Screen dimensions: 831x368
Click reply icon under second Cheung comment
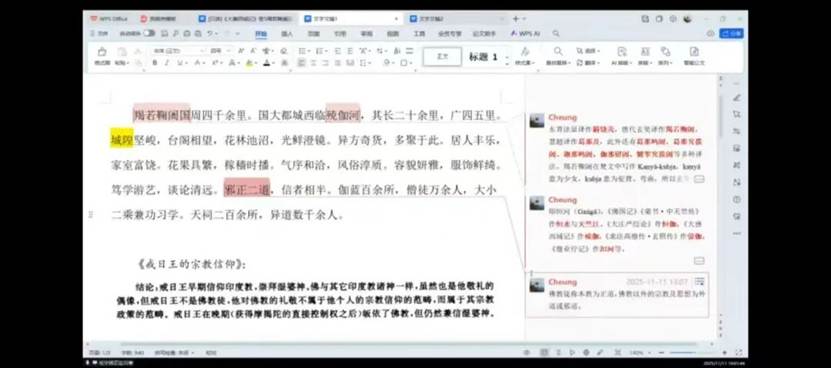pyautogui.click(x=699, y=261)
